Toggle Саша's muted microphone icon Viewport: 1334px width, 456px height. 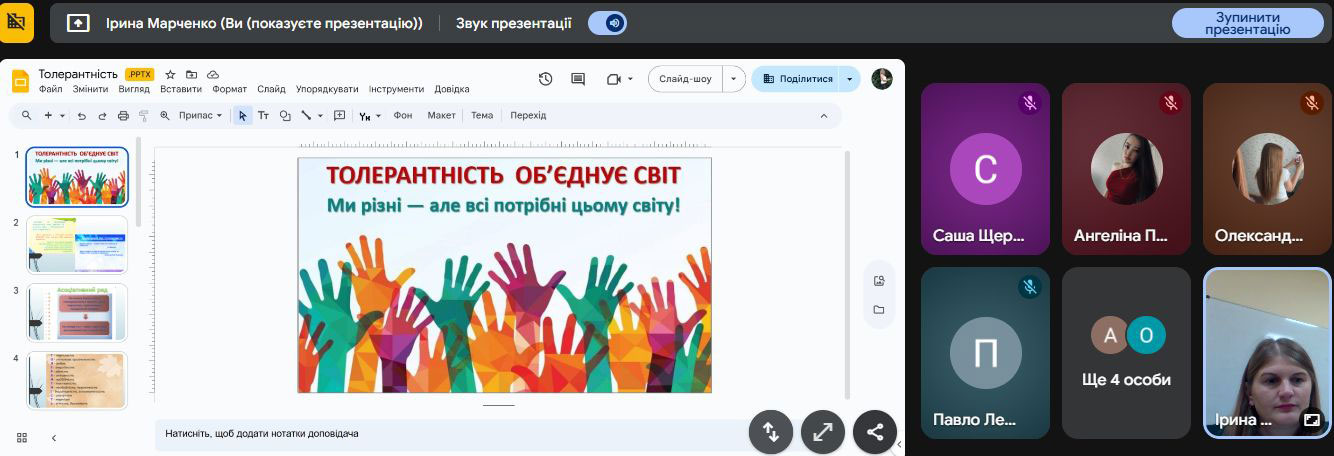click(1028, 103)
